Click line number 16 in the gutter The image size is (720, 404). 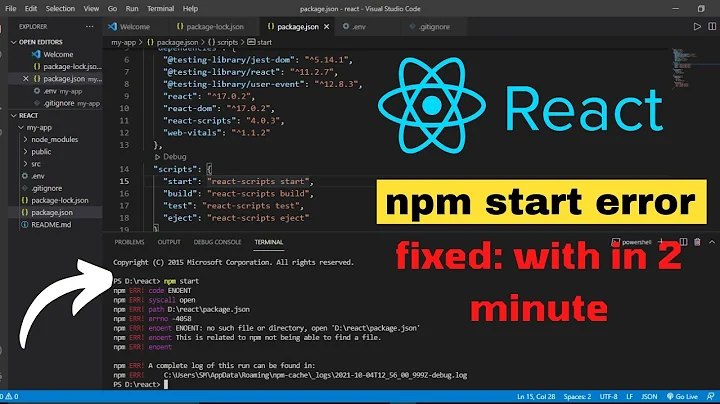coord(124,193)
